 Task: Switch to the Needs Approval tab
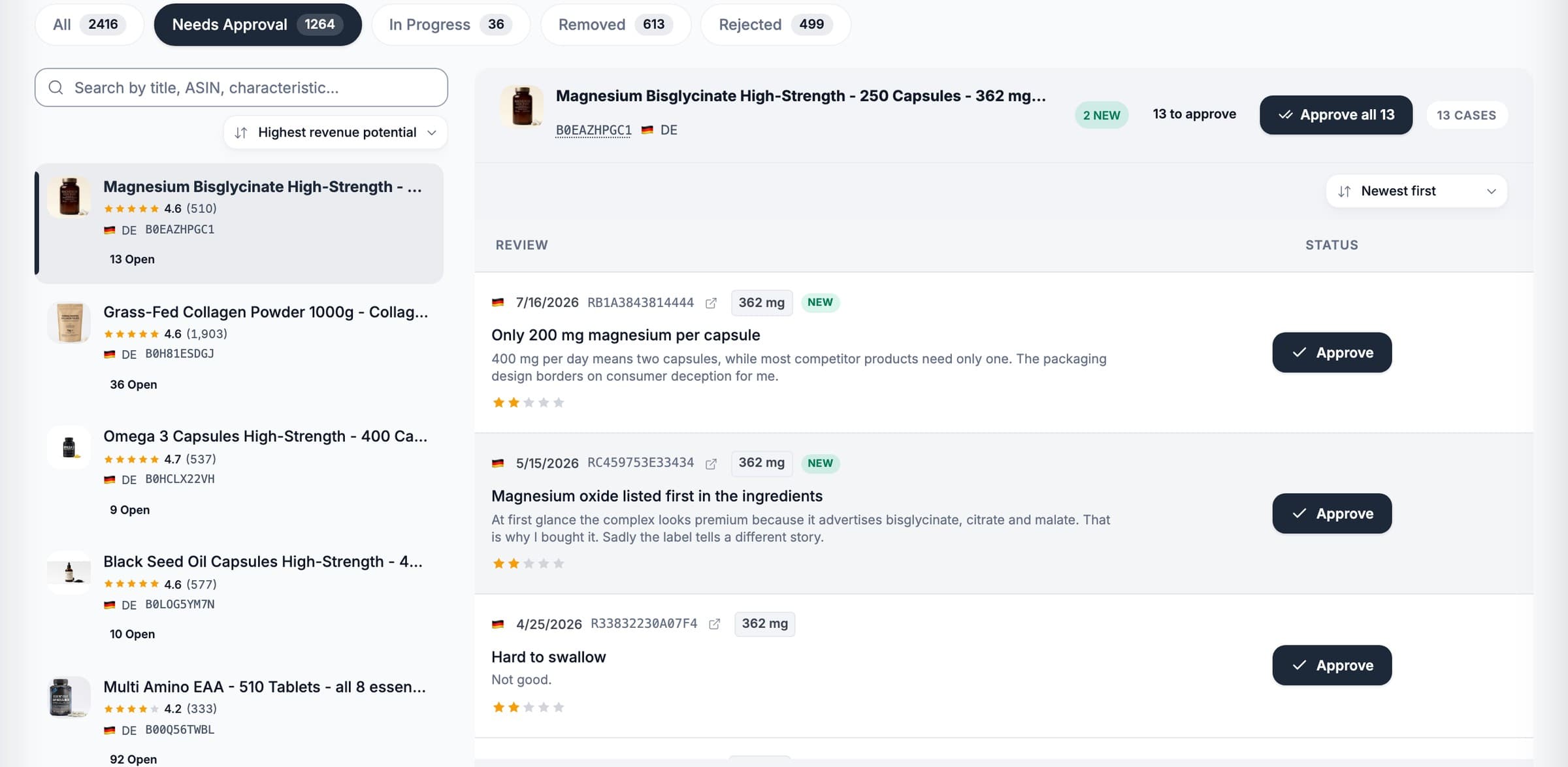tap(257, 25)
